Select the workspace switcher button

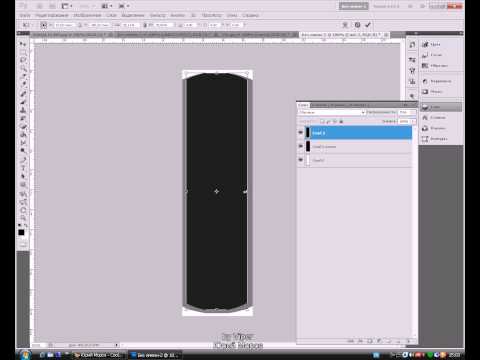[x=354, y=6]
